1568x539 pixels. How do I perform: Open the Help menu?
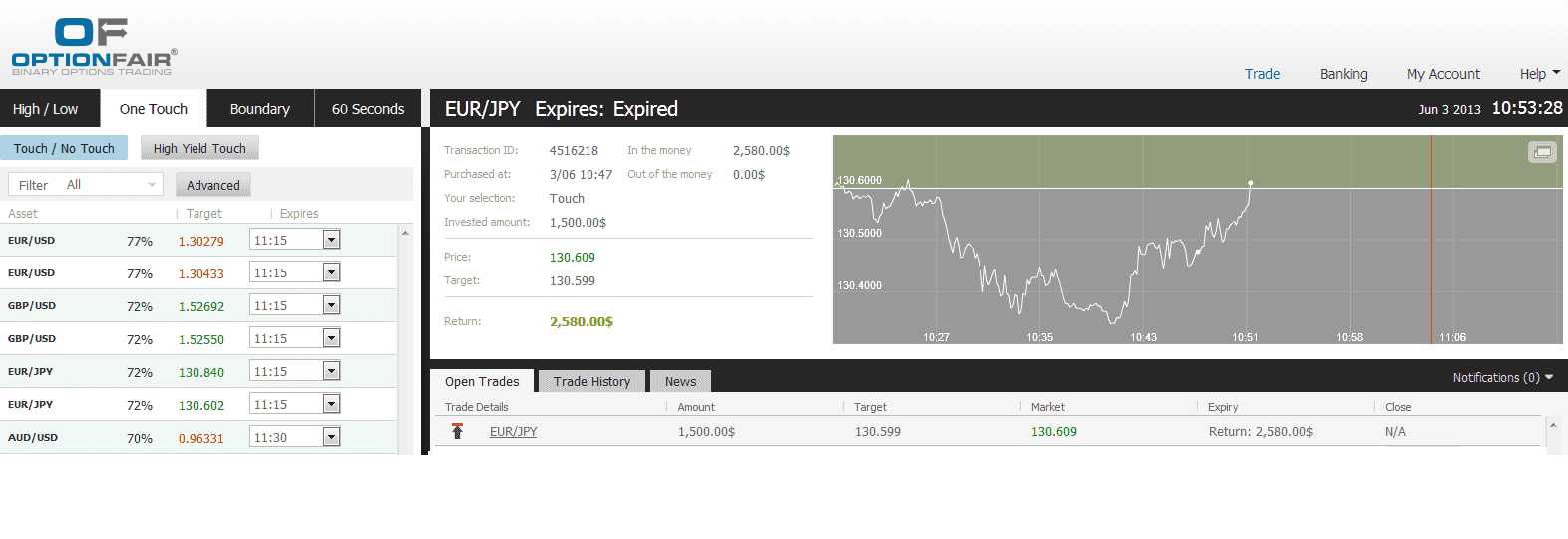(x=1539, y=74)
